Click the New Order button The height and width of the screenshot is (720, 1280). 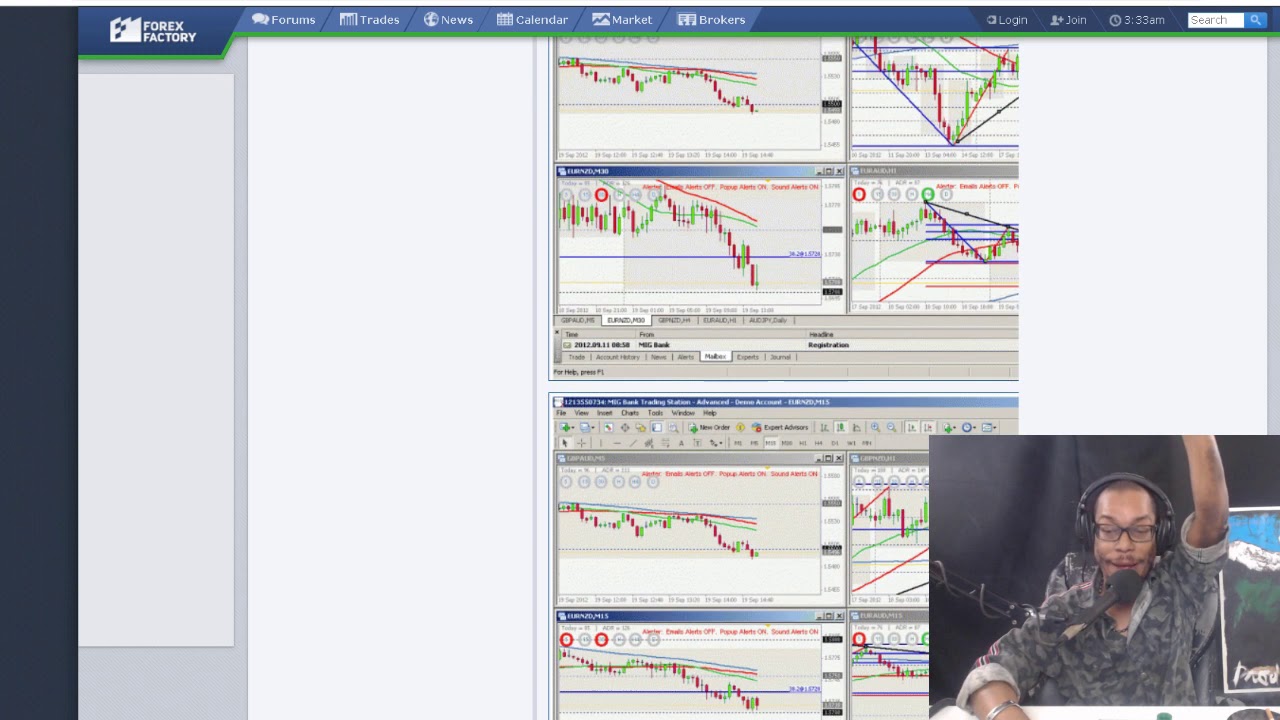(x=710, y=428)
